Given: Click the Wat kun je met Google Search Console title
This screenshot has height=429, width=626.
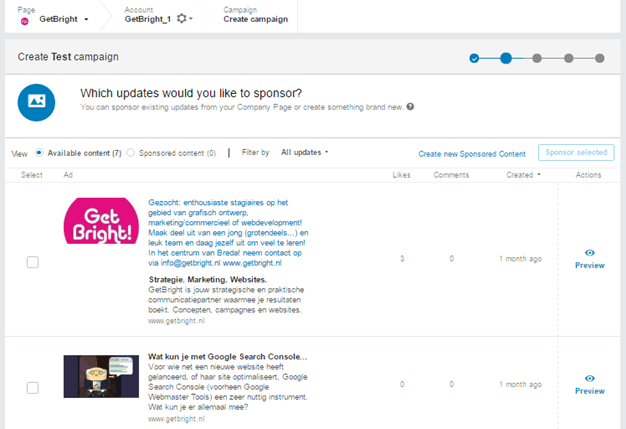Looking at the screenshot, I should [228, 356].
